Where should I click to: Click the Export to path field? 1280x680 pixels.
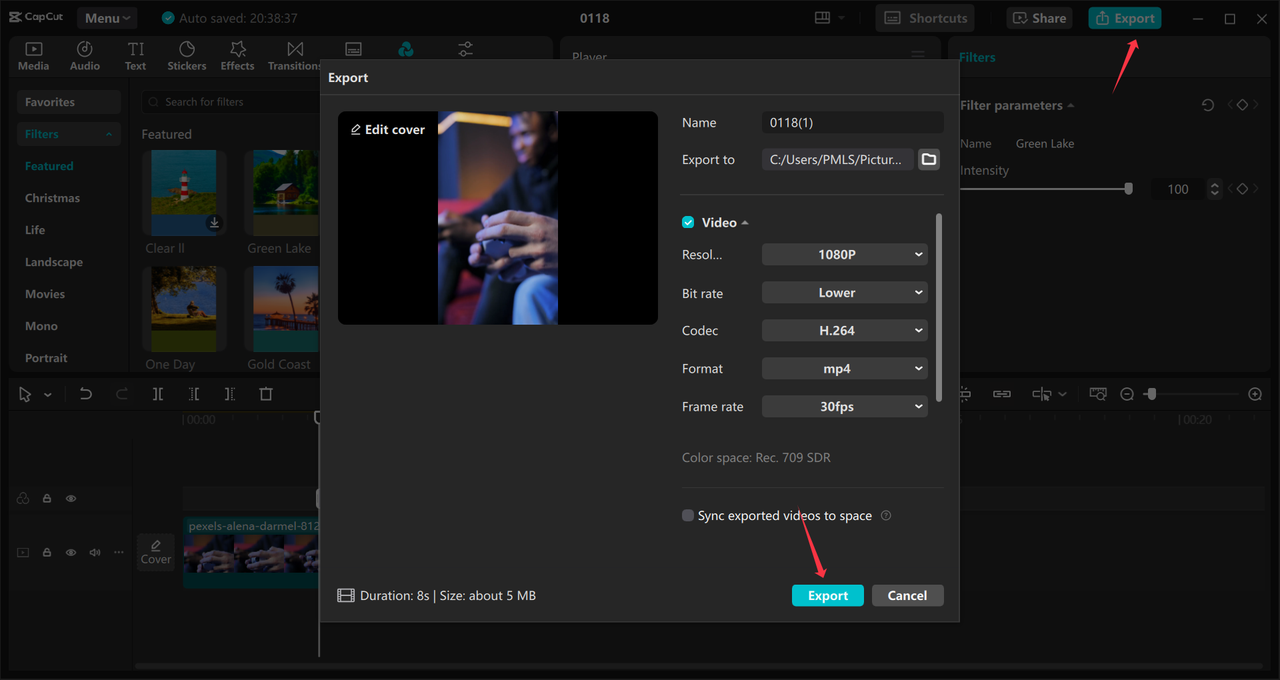tap(838, 159)
